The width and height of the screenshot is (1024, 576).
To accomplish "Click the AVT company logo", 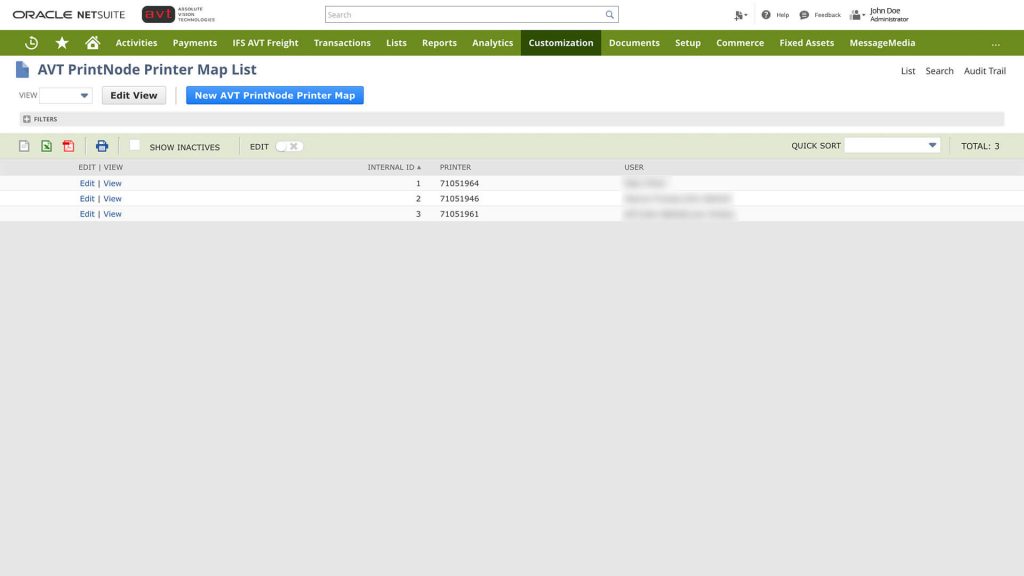I will coord(178,14).
